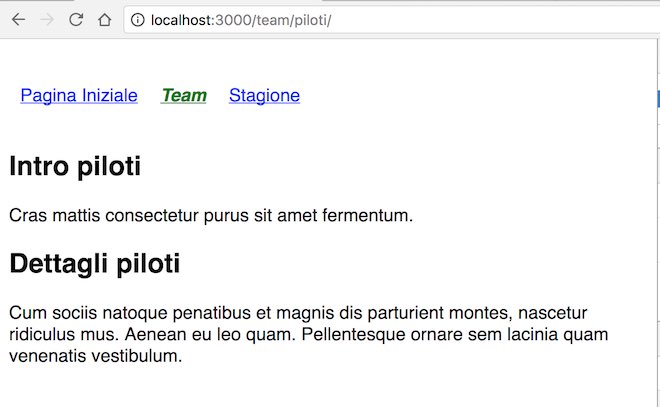Reload the current page
The height and width of the screenshot is (407, 660).
click(x=75, y=20)
